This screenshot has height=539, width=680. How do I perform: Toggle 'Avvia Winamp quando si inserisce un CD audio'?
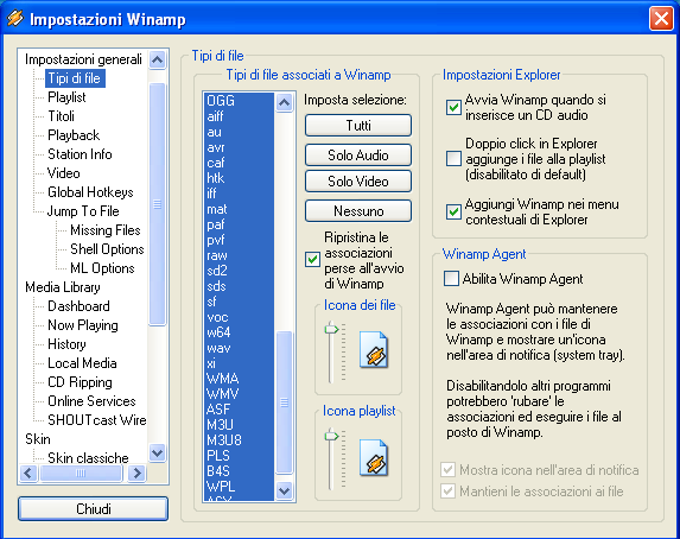coord(454,107)
